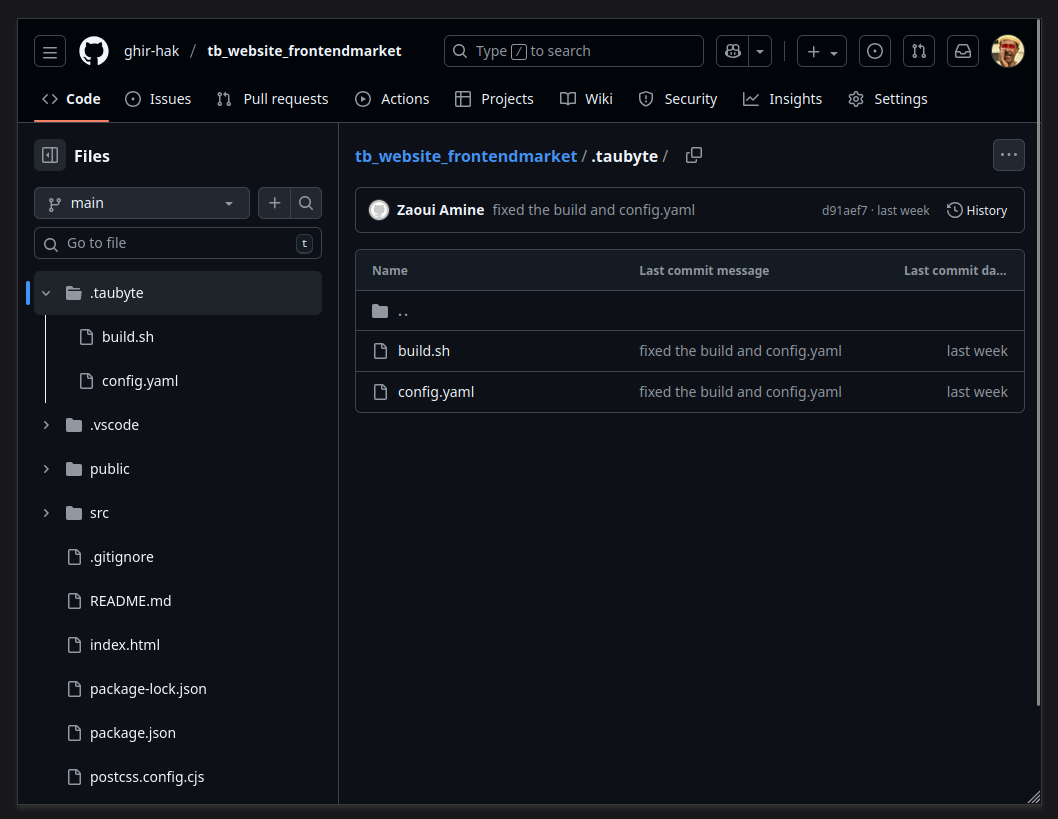This screenshot has height=819, width=1058.
Task: Expand the .vscode folder
Action: tap(46, 425)
